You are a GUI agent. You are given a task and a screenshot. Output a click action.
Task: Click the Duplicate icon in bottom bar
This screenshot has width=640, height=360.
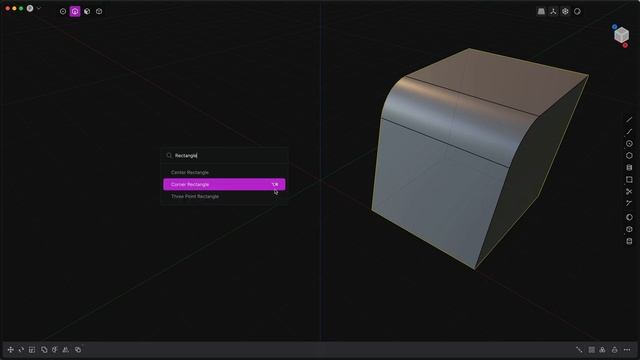pyautogui.click(x=44, y=350)
